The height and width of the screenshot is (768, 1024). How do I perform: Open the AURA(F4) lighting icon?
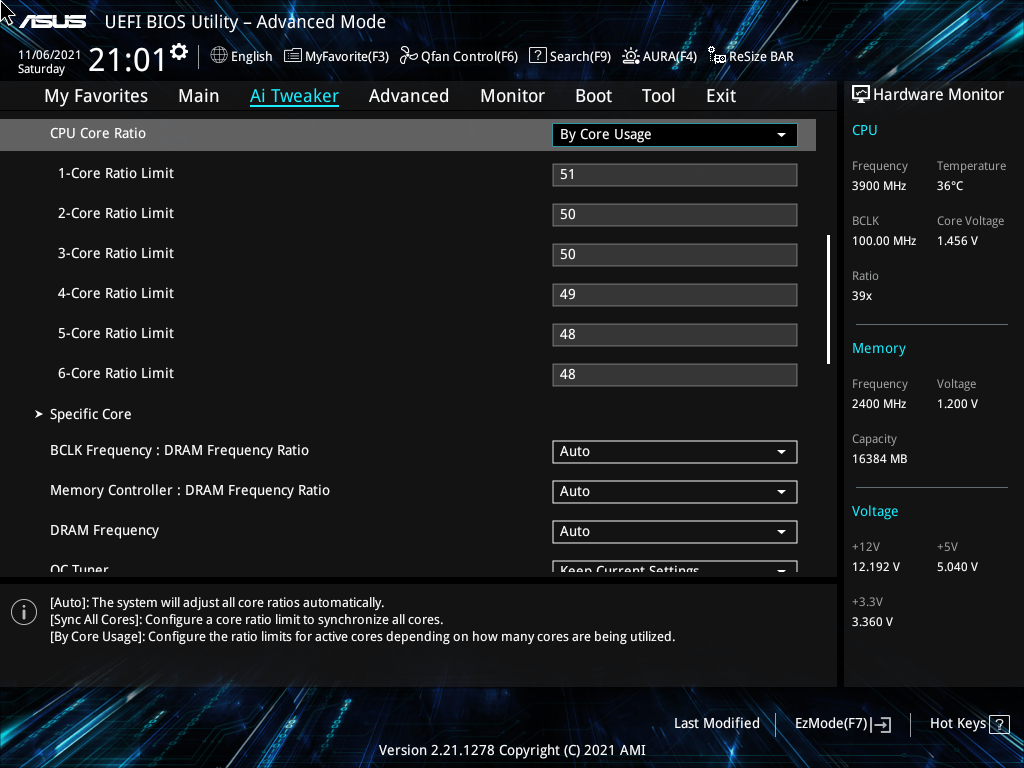click(x=631, y=56)
